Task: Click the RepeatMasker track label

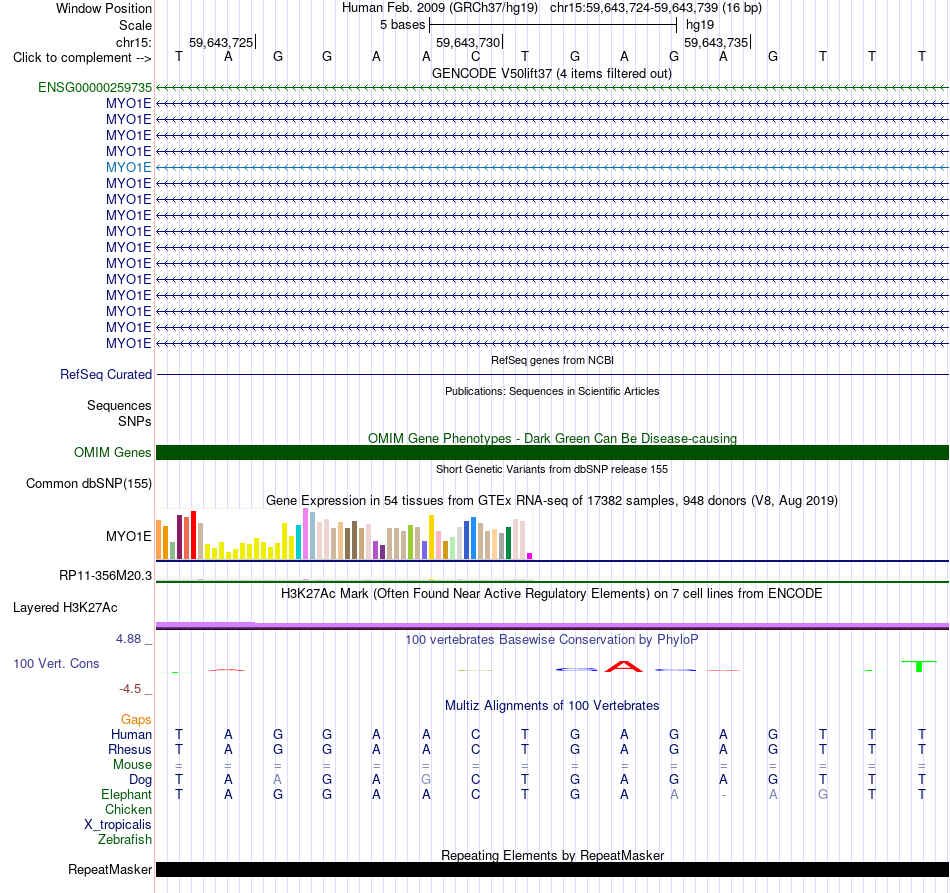Action: (x=110, y=869)
